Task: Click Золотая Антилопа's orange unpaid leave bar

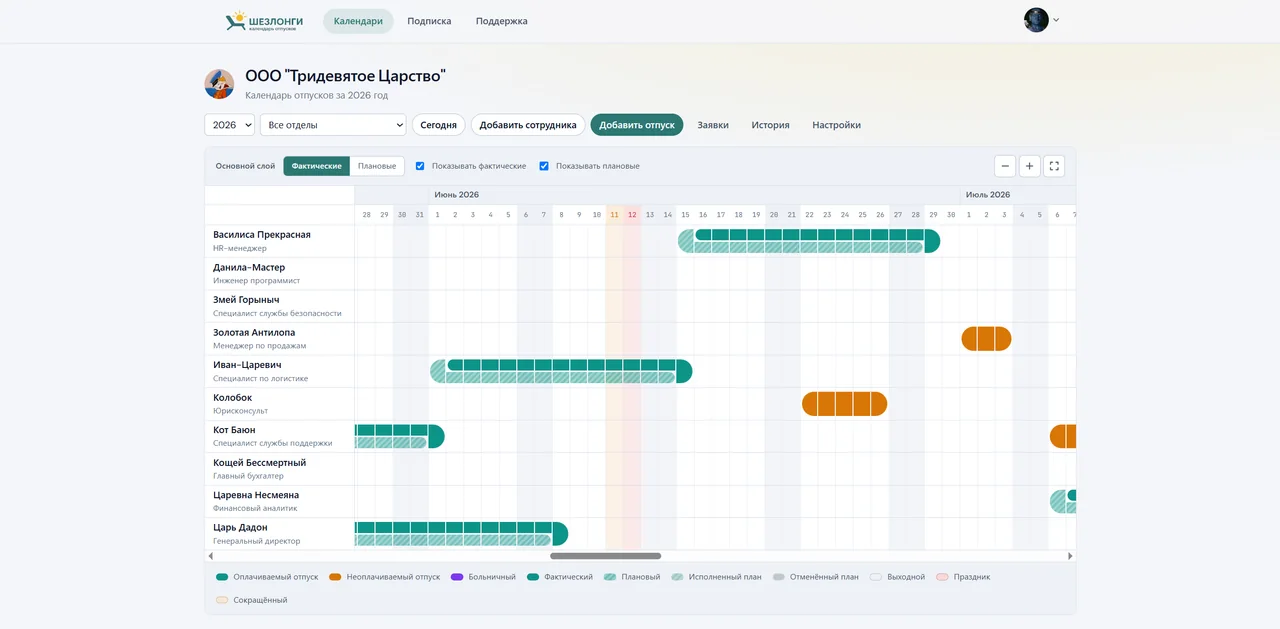Action: coord(986,339)
